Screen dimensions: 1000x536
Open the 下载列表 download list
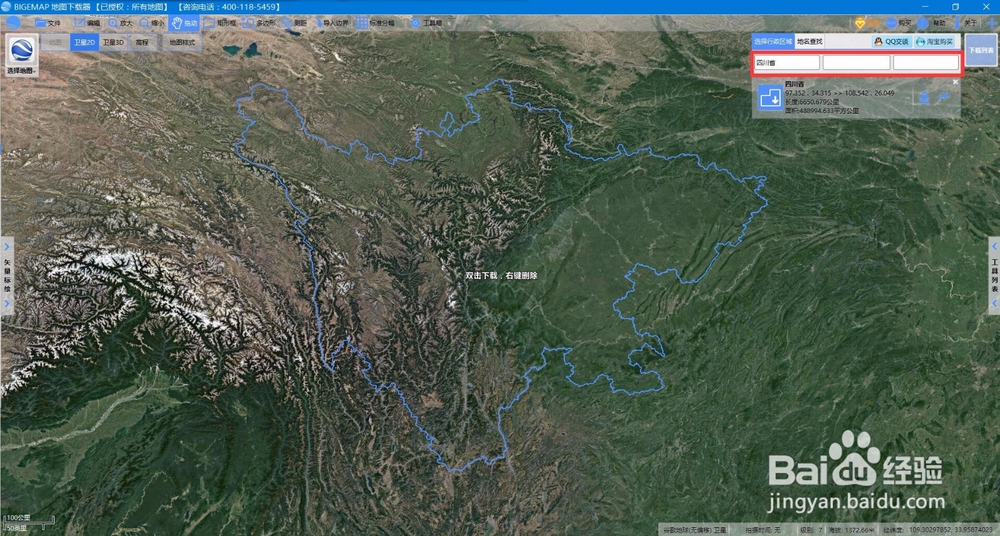pyautogui.click(x=981, y=50)
